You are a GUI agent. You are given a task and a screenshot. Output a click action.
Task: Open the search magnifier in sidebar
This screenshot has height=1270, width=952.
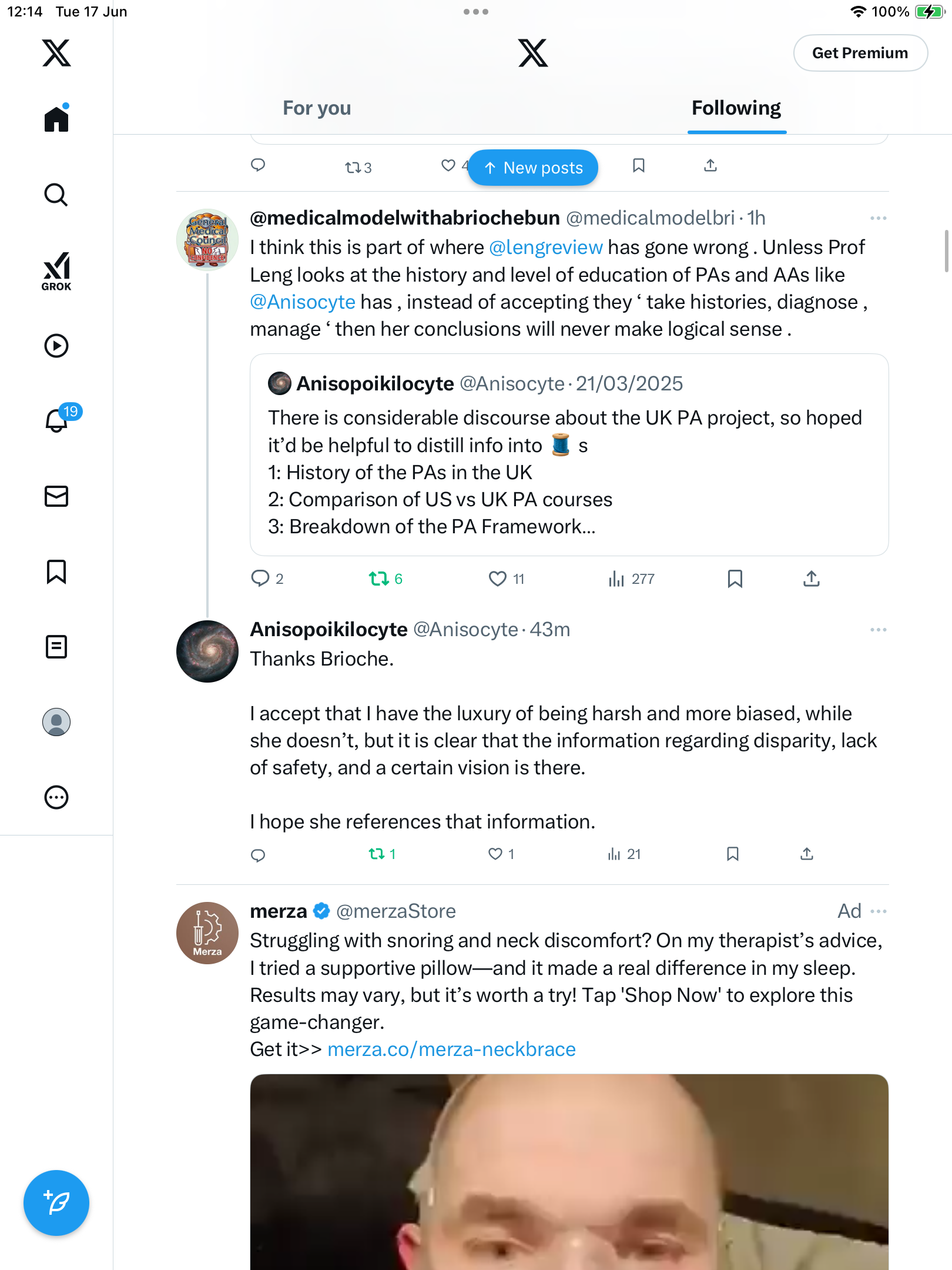coord(56,195)
